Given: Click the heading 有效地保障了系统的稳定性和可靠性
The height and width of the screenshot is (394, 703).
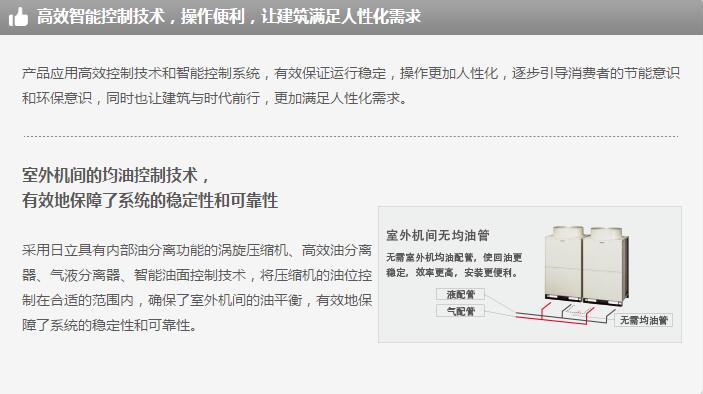Looking at the screenshot, I should tap(150, 200).
